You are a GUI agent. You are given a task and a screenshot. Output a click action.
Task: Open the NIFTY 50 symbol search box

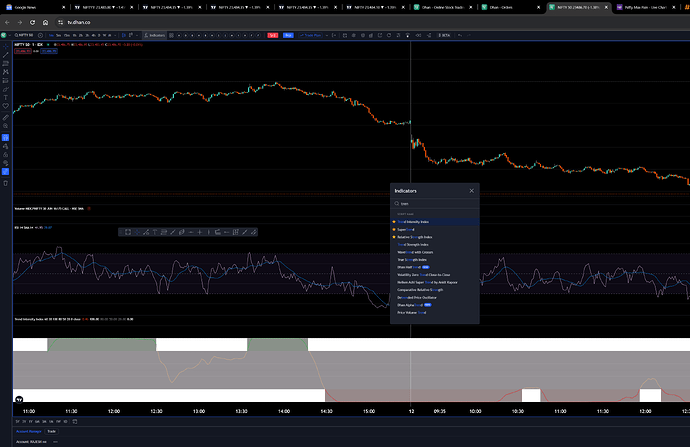point(24,35)
